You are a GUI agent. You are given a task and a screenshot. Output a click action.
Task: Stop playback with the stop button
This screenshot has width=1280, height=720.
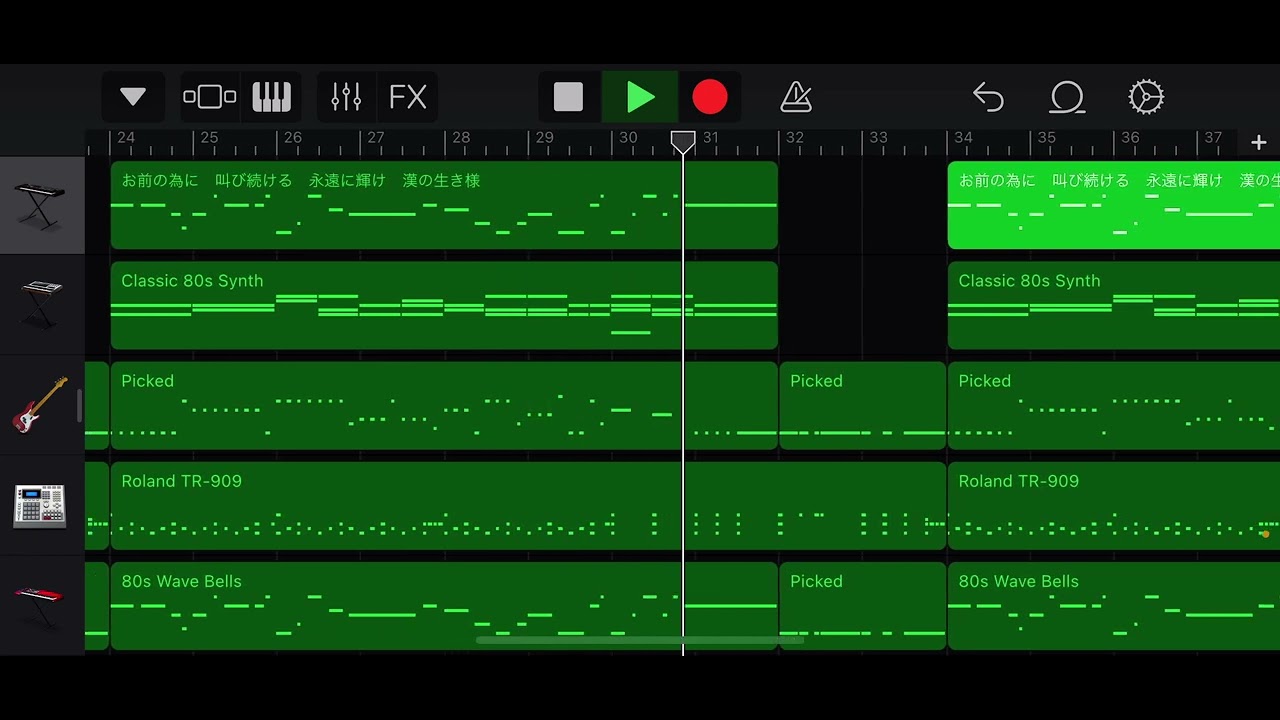568,97
